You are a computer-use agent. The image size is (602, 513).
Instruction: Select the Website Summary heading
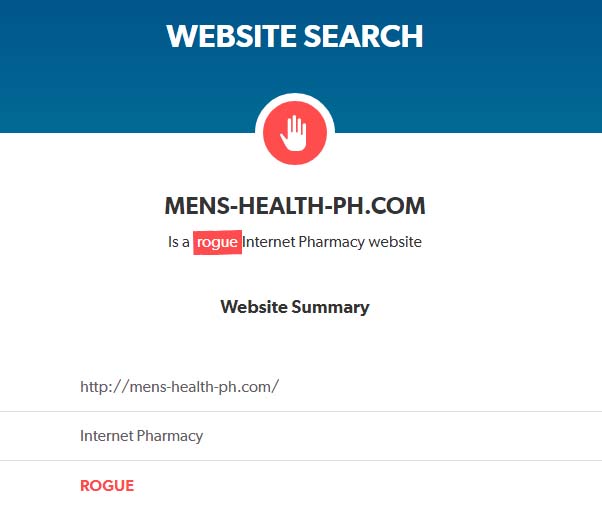point(295,307)
